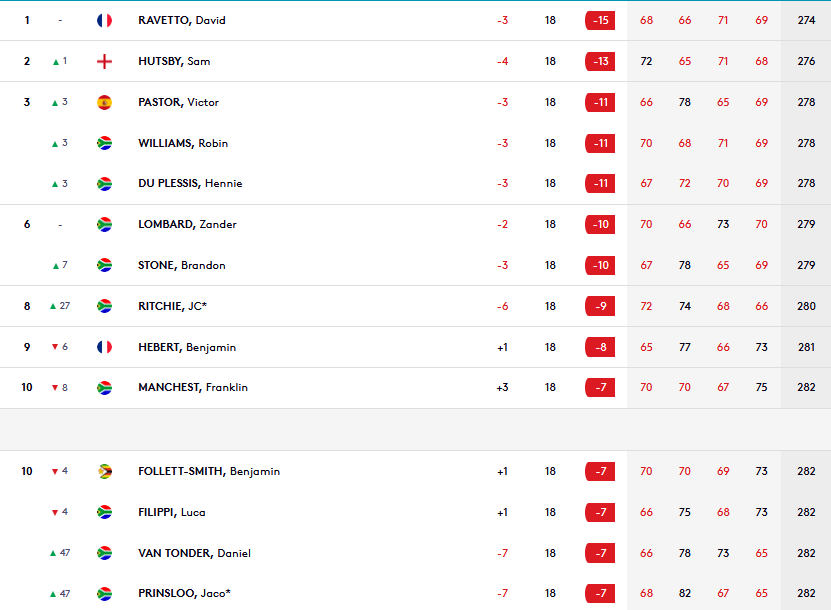The width and height of the screenshot is (831, 610).
Task: Open STONE, Brandon player details
Action: pyautogui.click(x=182, y=265)
